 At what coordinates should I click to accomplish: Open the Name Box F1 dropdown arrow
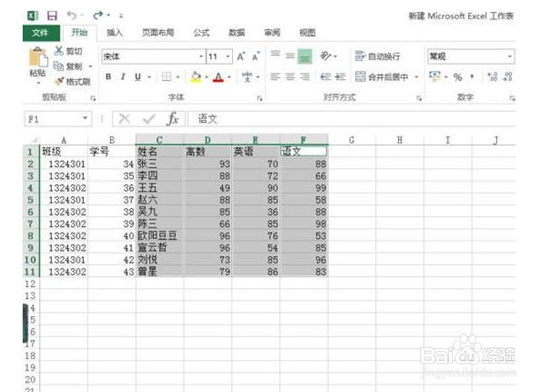pyautogui.click(x=85, y=119)
